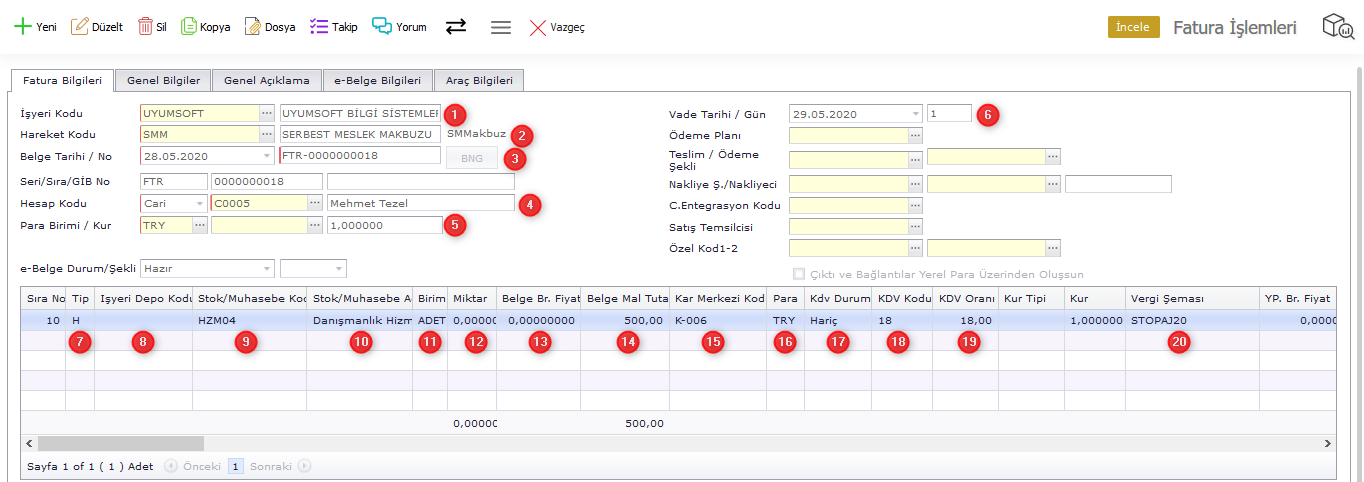Click the swap arrows toolbar icon
Screen dimensions: 1364x482
(456, 27)
